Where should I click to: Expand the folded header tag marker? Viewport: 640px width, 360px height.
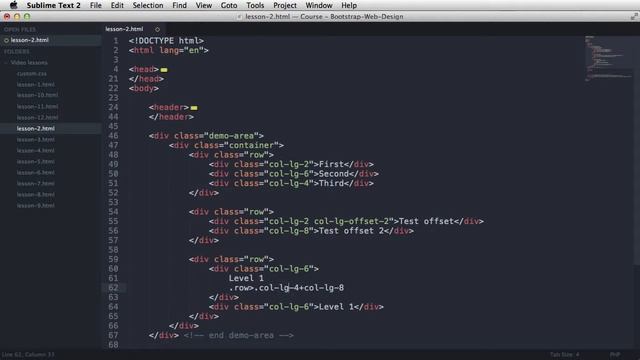pos(194,108)
